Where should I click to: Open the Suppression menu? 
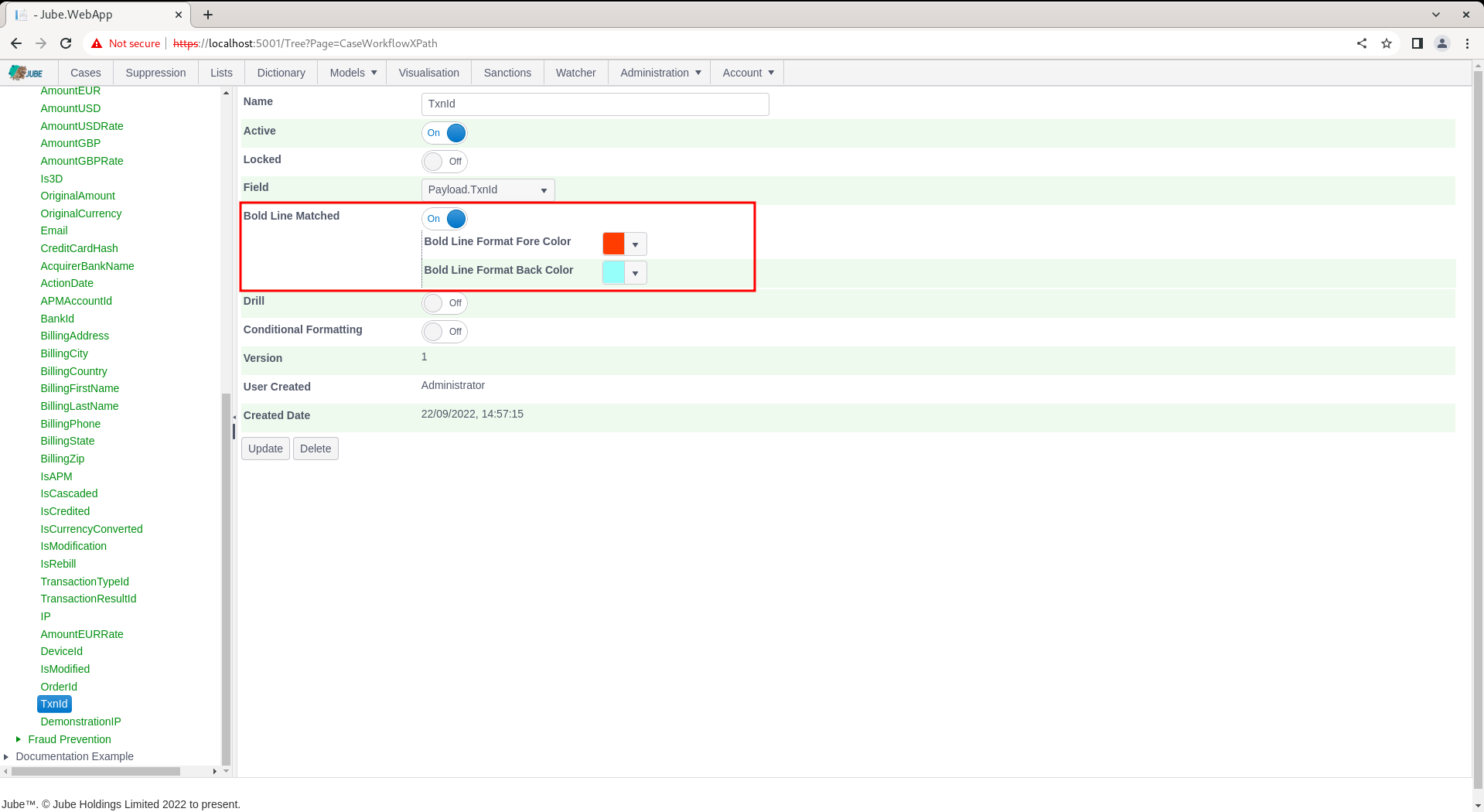tap(155, 73)
